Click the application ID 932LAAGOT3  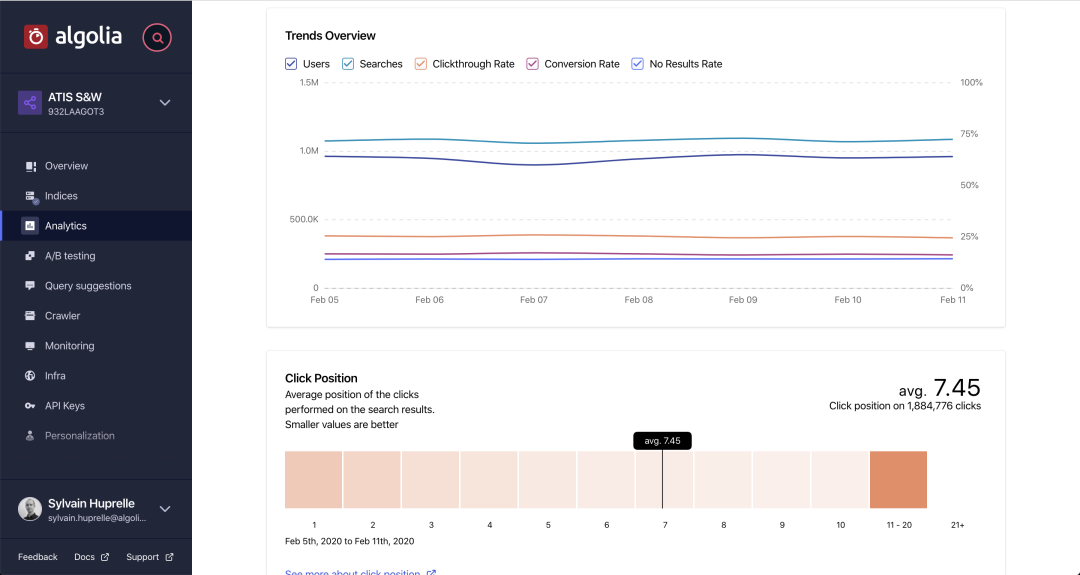(76, 112)
